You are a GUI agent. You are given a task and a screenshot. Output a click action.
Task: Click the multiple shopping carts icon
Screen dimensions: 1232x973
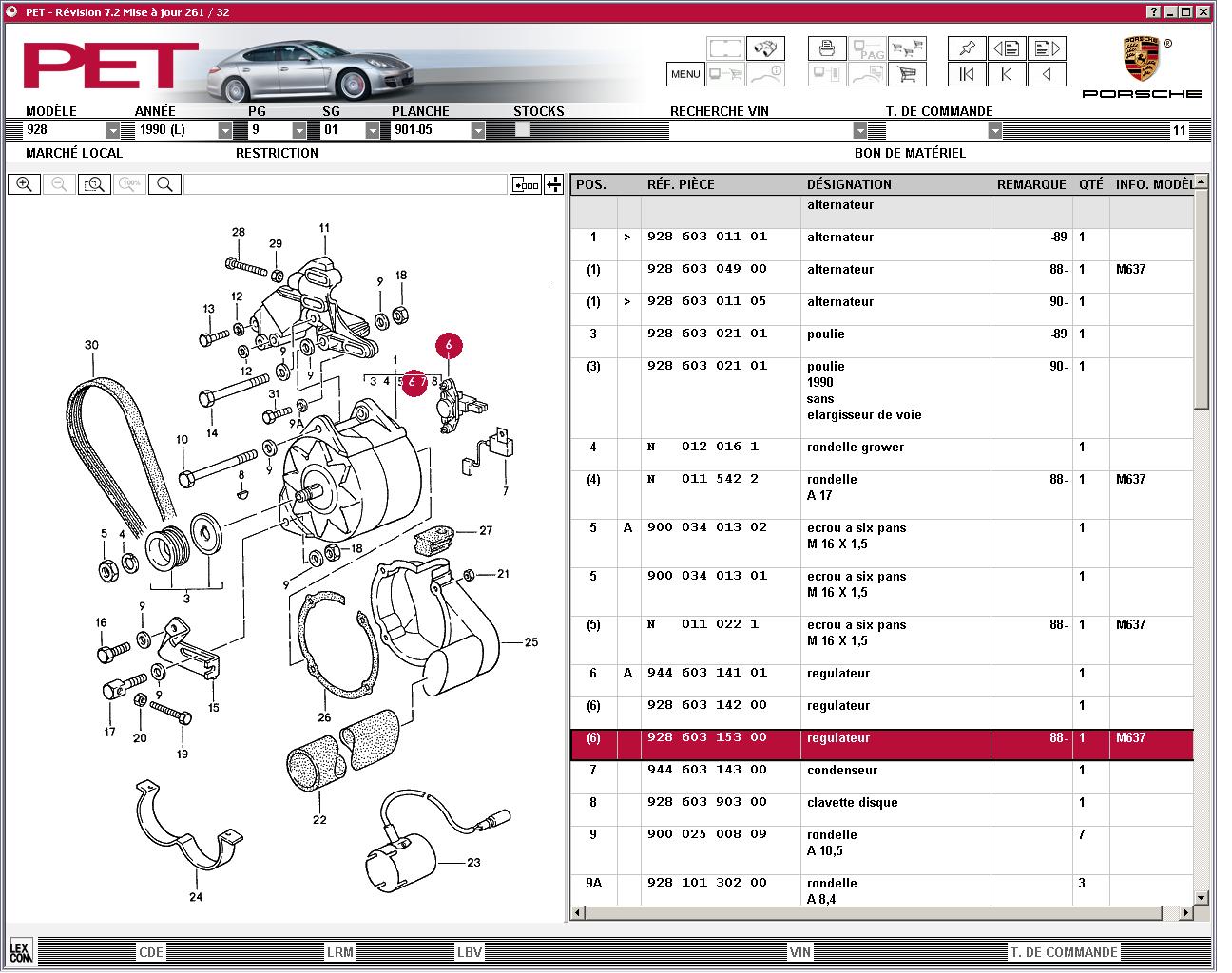[x=907, y=48]
